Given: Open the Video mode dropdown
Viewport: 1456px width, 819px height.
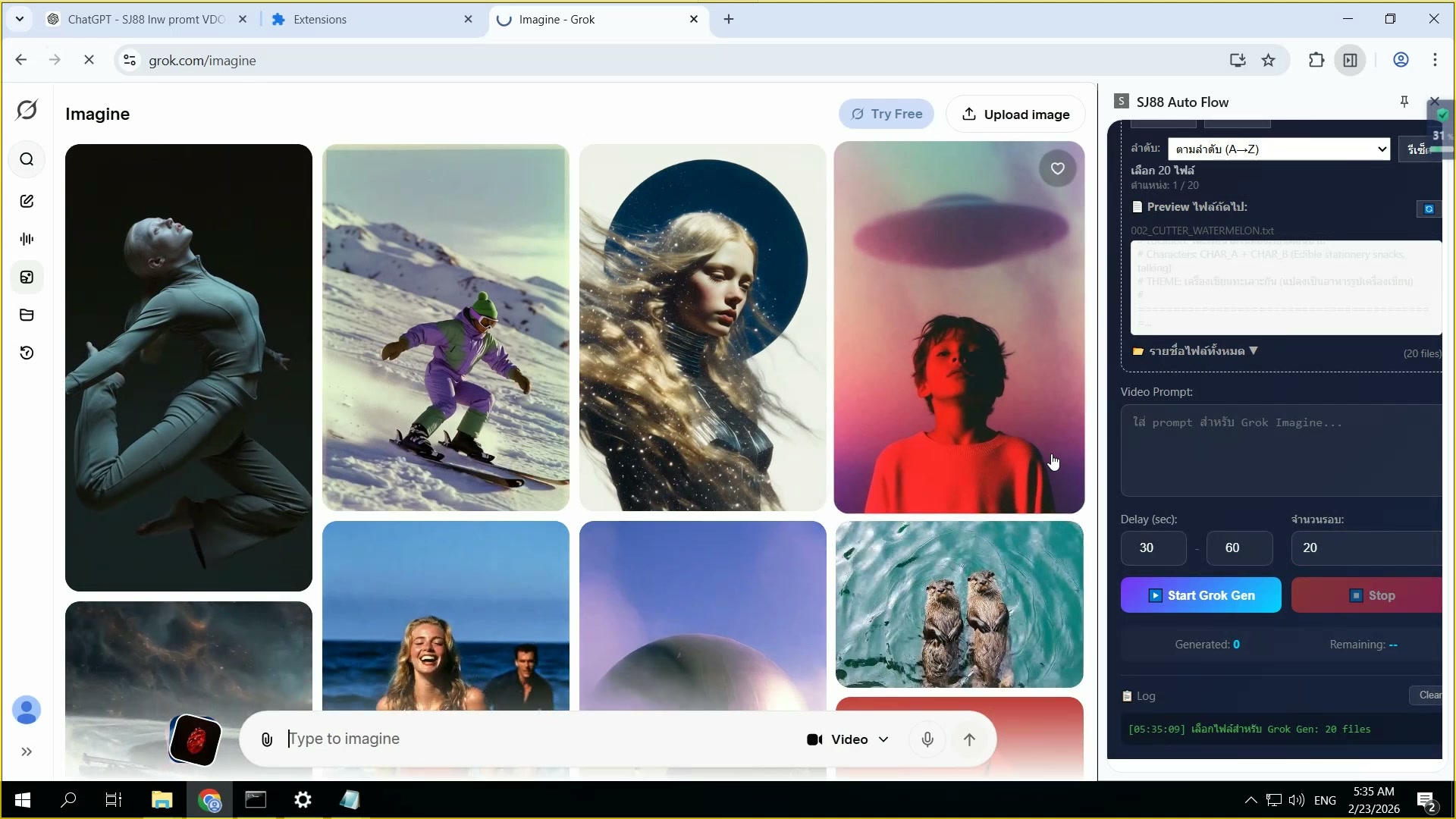Looking at the screenshot, I should pyautogui.click(x=847, y=739).
